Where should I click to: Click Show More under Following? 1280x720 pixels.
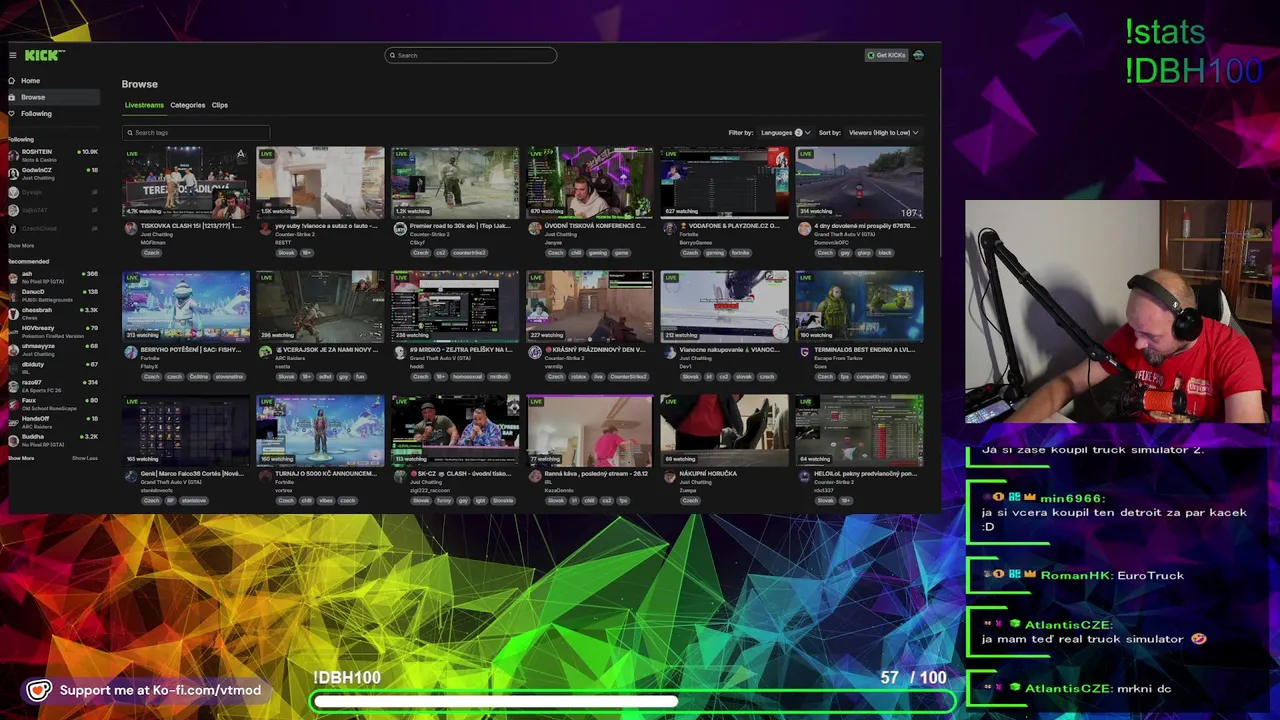point(21,245)
